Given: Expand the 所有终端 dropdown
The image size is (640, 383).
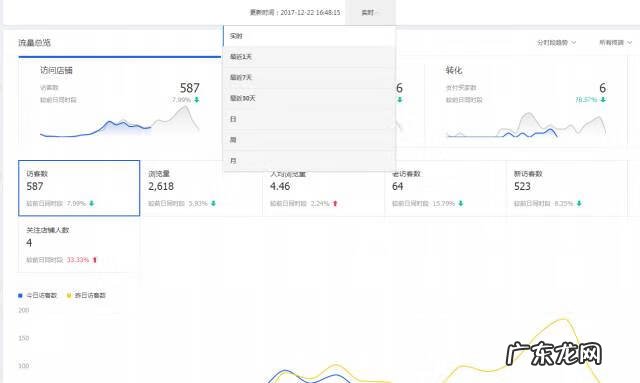Looking at the screenshot, I should tap(616, 42).
